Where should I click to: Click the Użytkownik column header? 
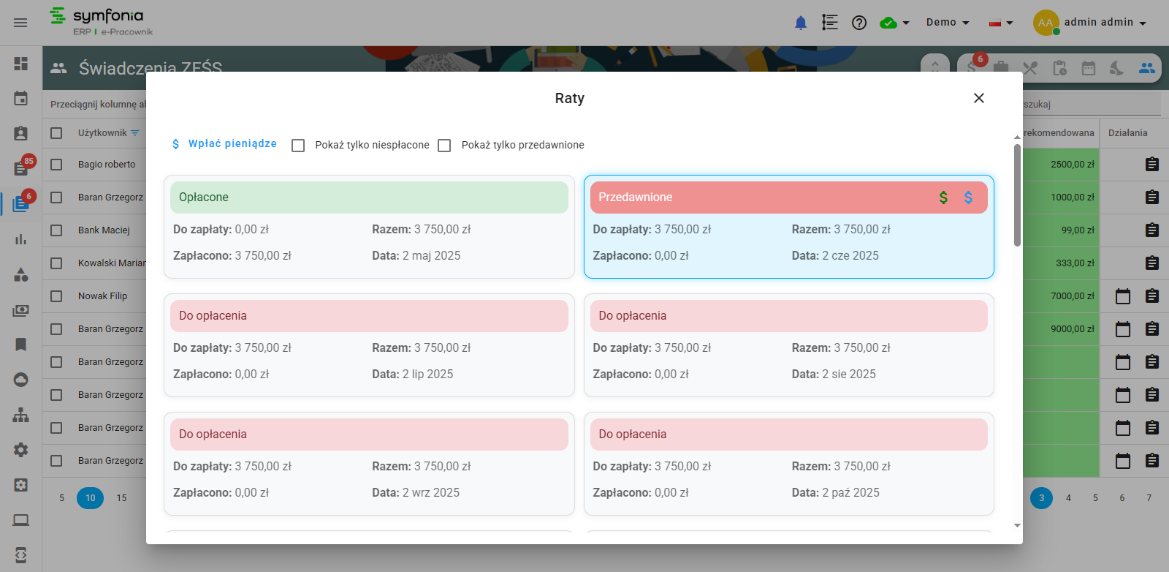coord(102,133)
